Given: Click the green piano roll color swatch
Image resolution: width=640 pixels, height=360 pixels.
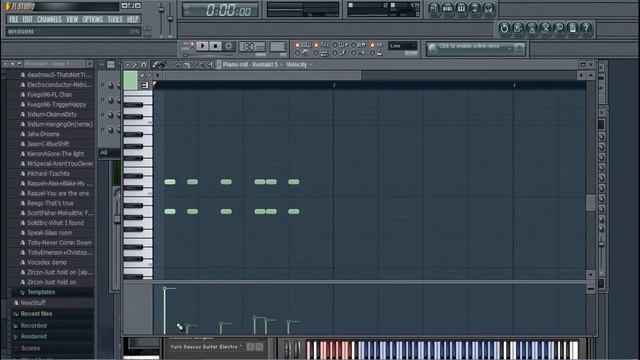Looking at the screenshot, I should click(131, 80).
